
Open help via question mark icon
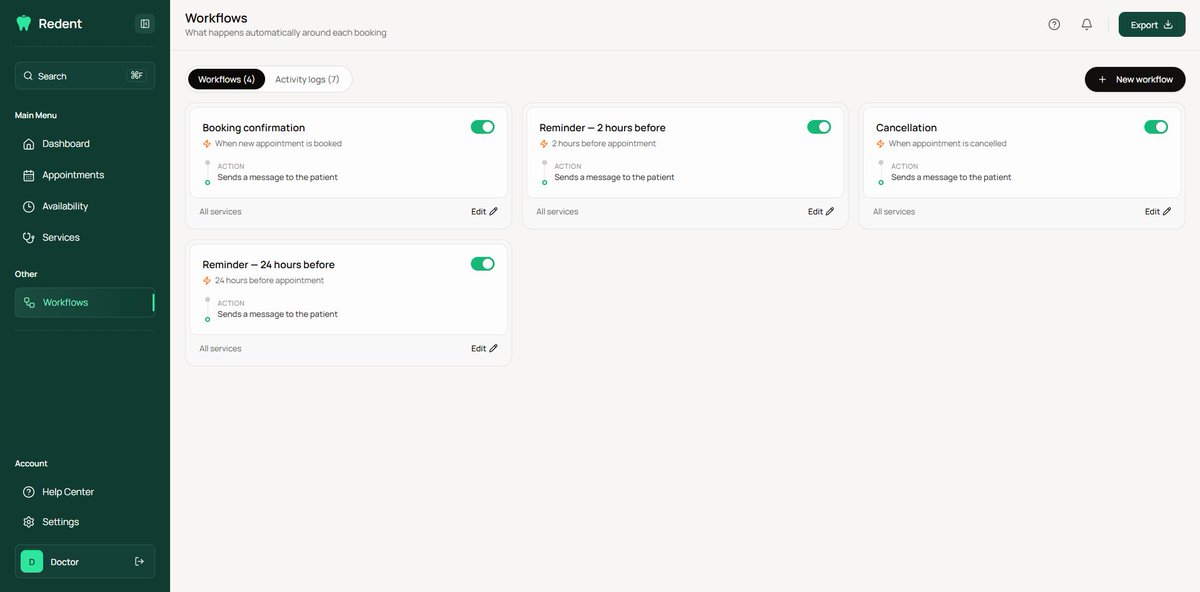coord(1054,24)
